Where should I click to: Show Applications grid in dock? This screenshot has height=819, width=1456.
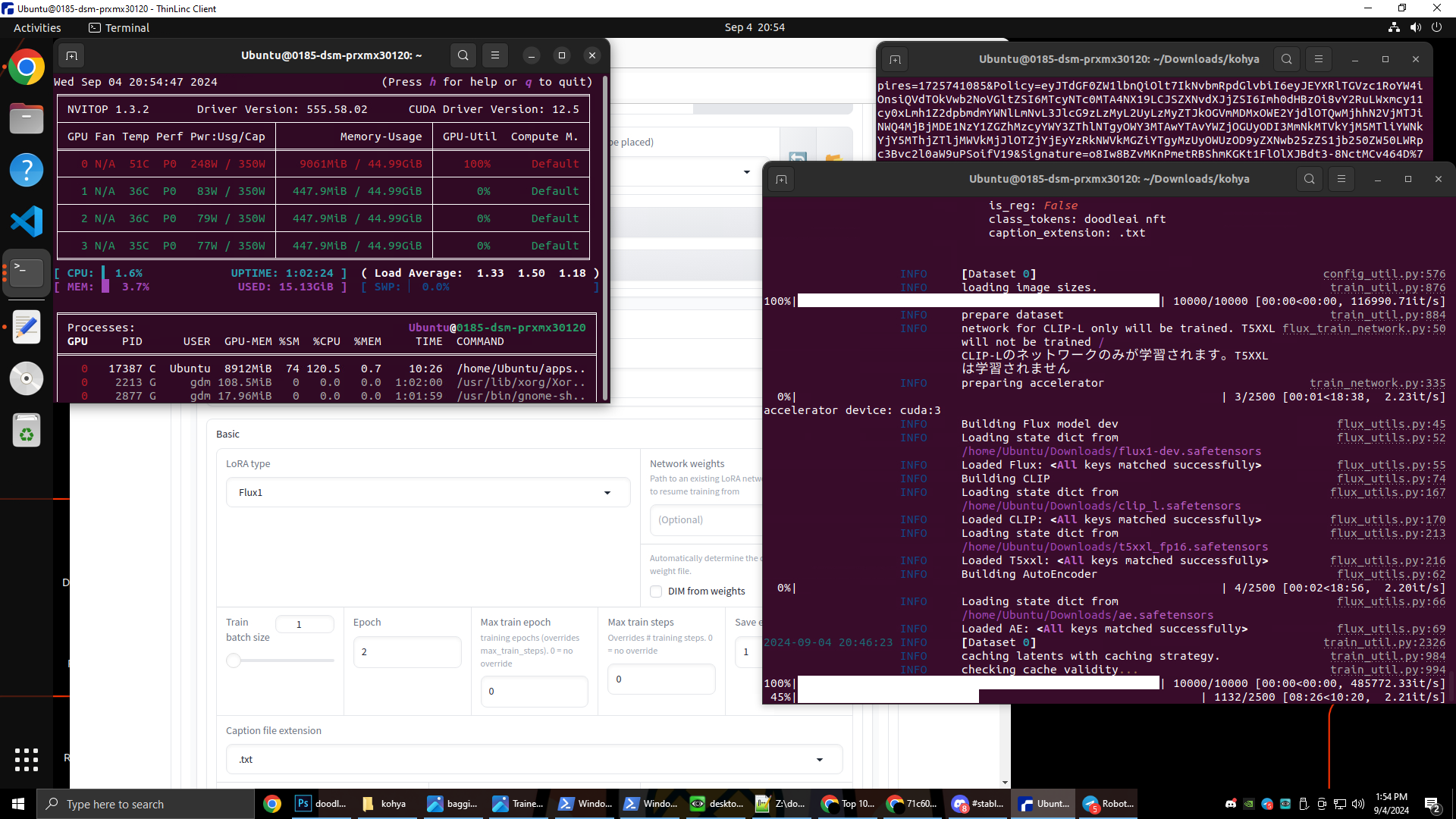pyautogui.click(x=27, y=759)
